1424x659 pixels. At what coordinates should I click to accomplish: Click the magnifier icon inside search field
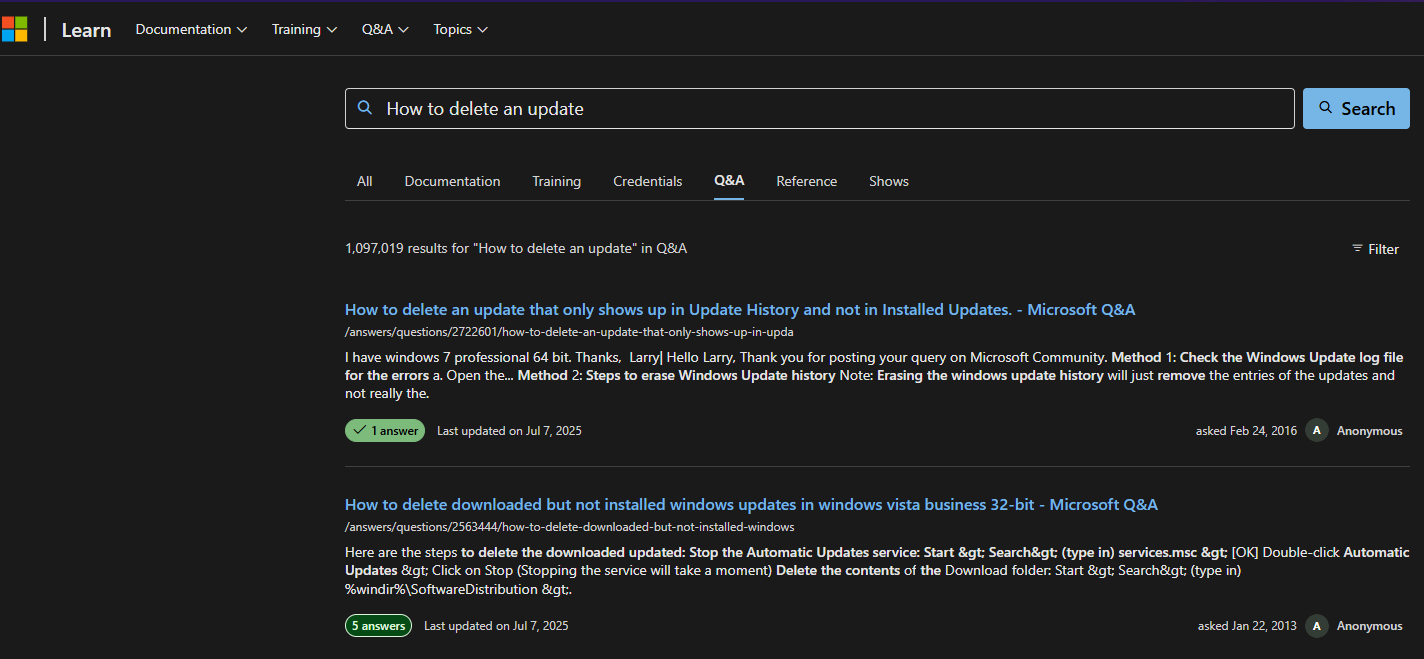(x=365, y=108)
